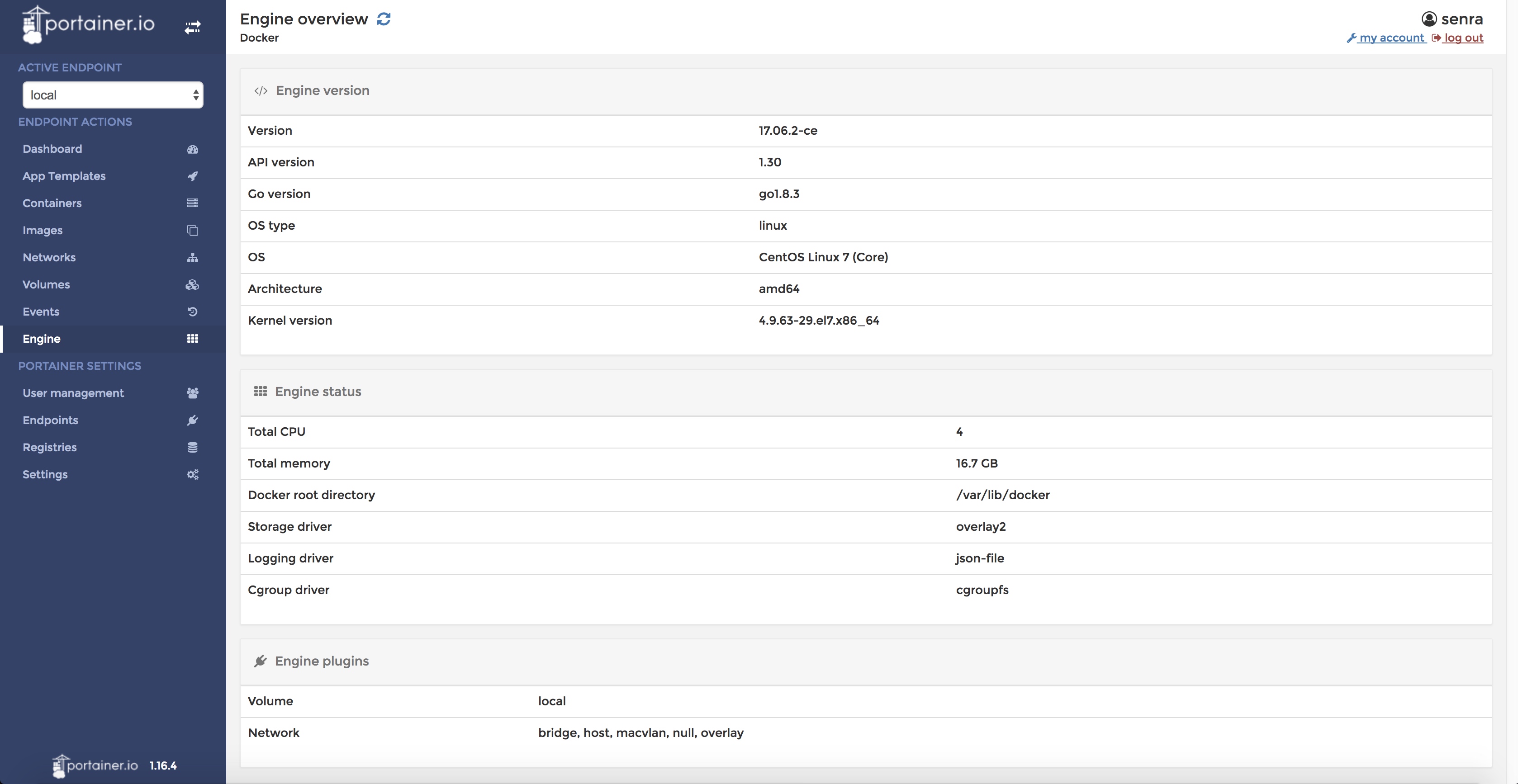Screen dimensions: 1518x784
Task: Click the Engine grid icon in the sidebar
Action: 192,339
